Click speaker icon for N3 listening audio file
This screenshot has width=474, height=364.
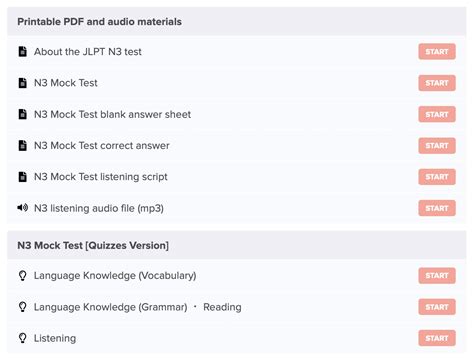coord(22,208)
